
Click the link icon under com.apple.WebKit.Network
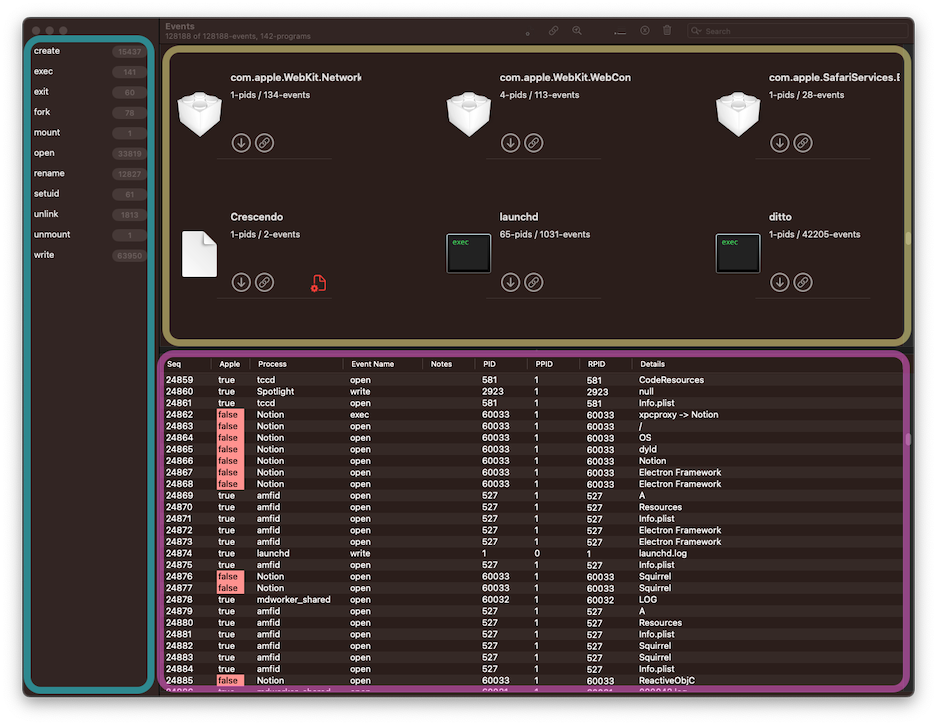[x=265, y=143]
